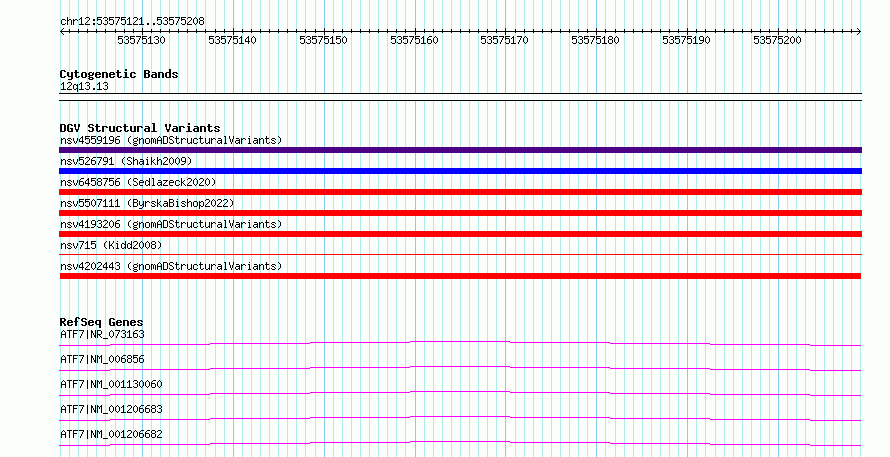This screenshot has height=457, width=890.
Task: Select variant label nsv715 (Kidd2008)
Action: tap(111, 245)
